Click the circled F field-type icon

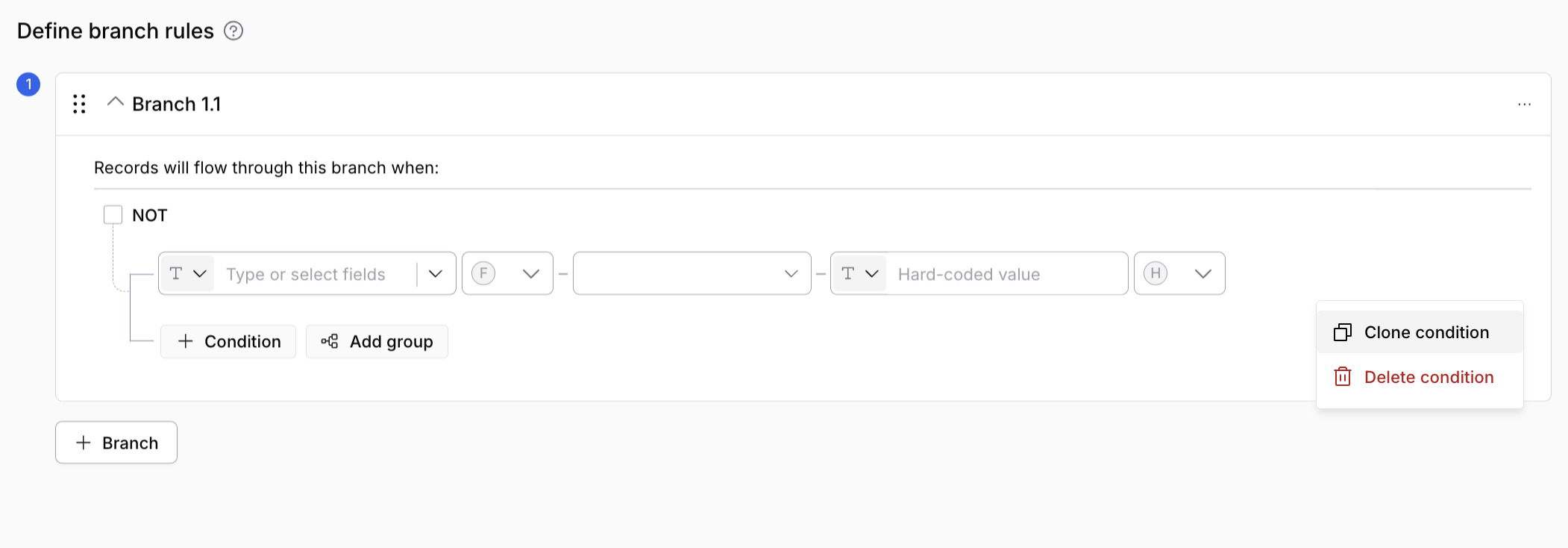coord(483,273)
